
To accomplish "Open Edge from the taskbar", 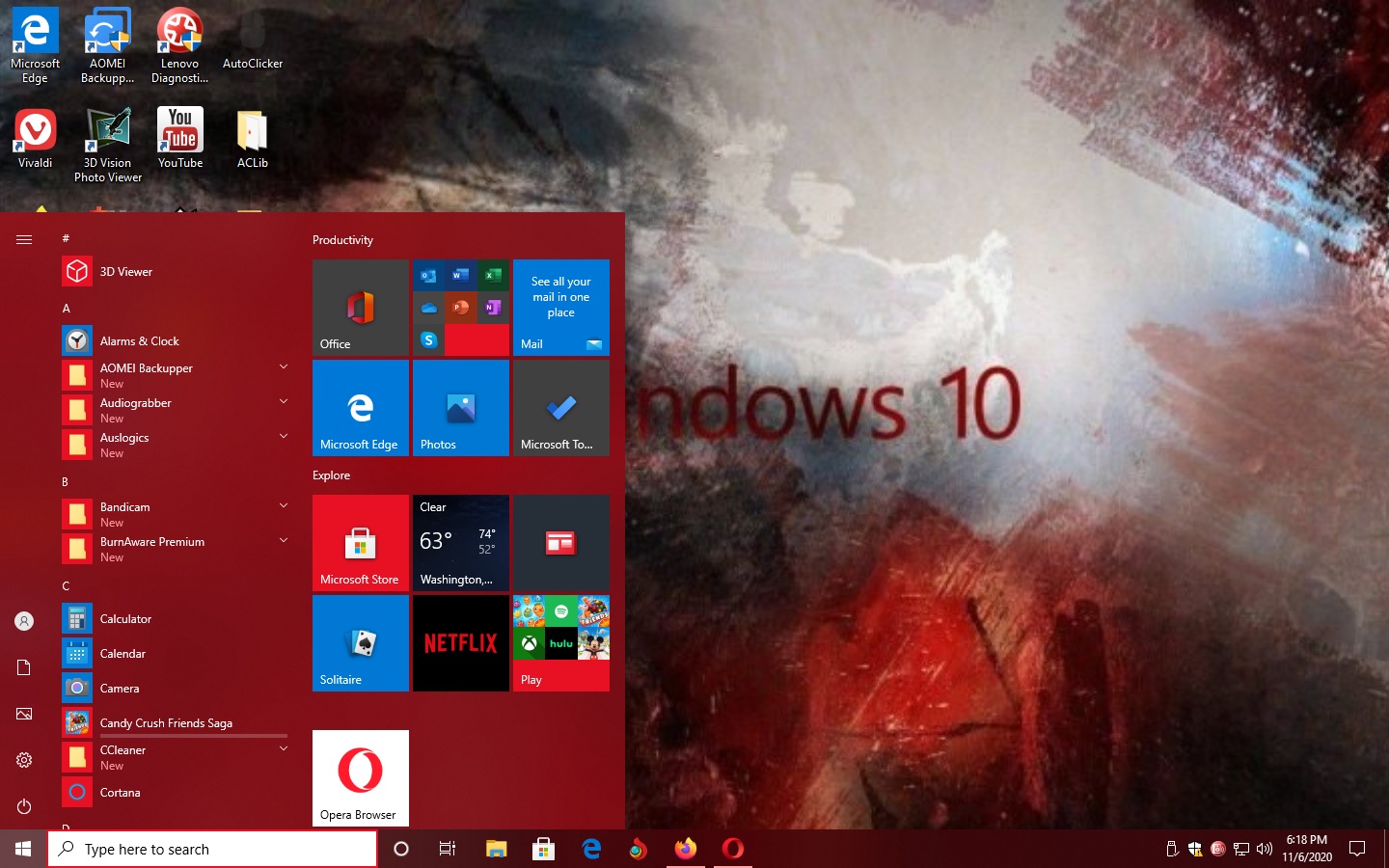I will (591, 849).
